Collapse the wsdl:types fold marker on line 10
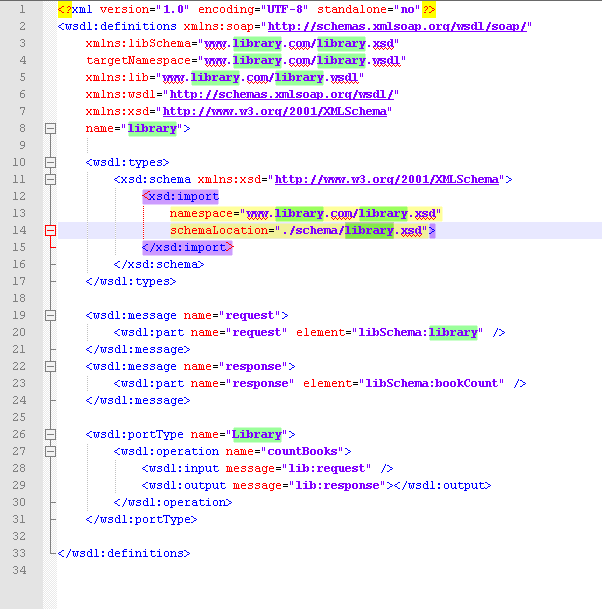The width and height of the screenshot is (602, 609). pyautogui.click(x=50, y=162)
